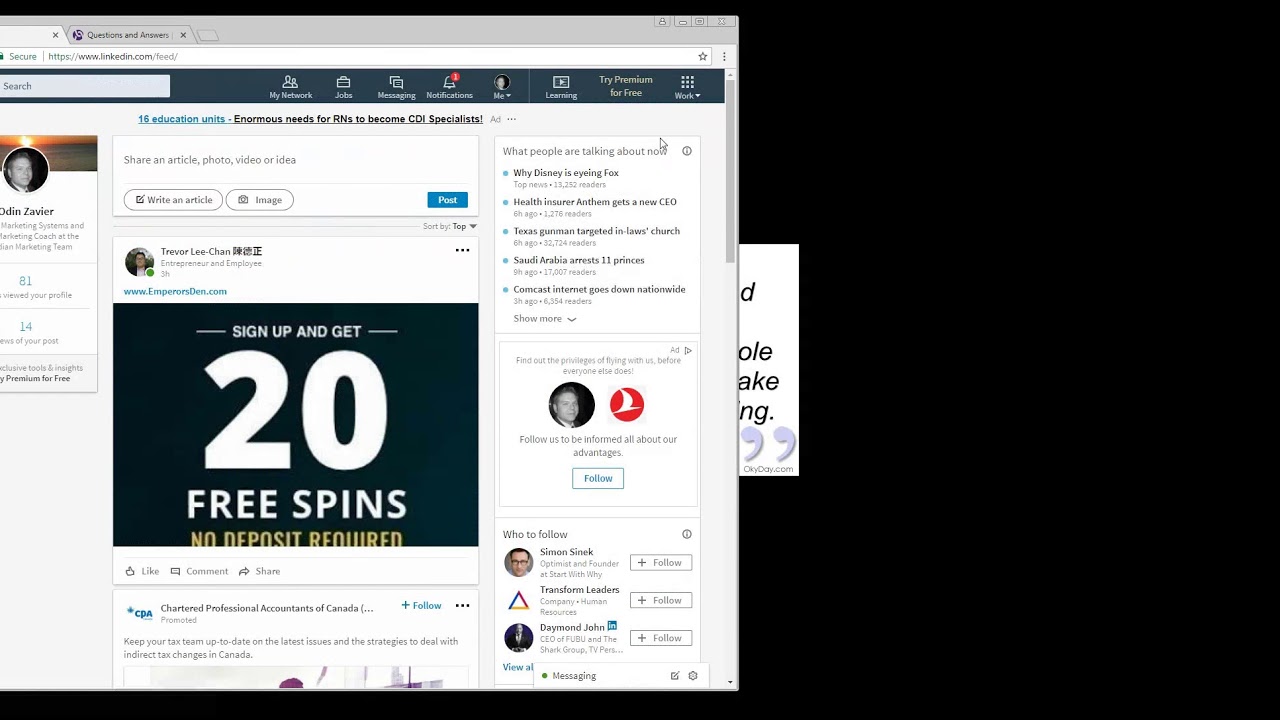The image size is (1280, 720).
Task: Click the LinkedIn Search box
Action: (85, 86)
